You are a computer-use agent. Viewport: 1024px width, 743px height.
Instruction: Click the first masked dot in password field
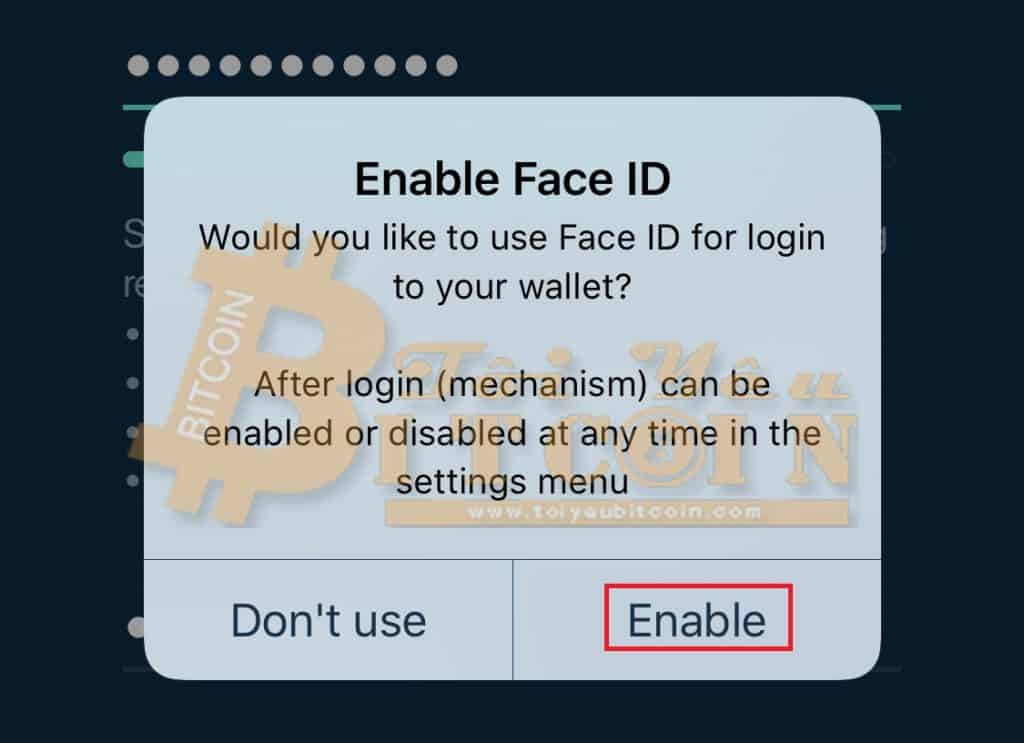coord(138,65)
